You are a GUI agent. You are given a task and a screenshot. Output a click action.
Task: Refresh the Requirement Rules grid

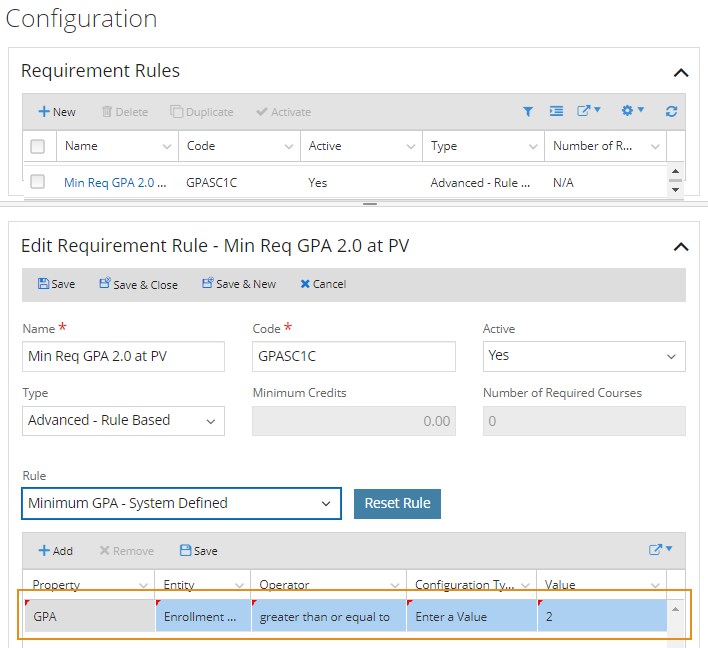[671, 111]
